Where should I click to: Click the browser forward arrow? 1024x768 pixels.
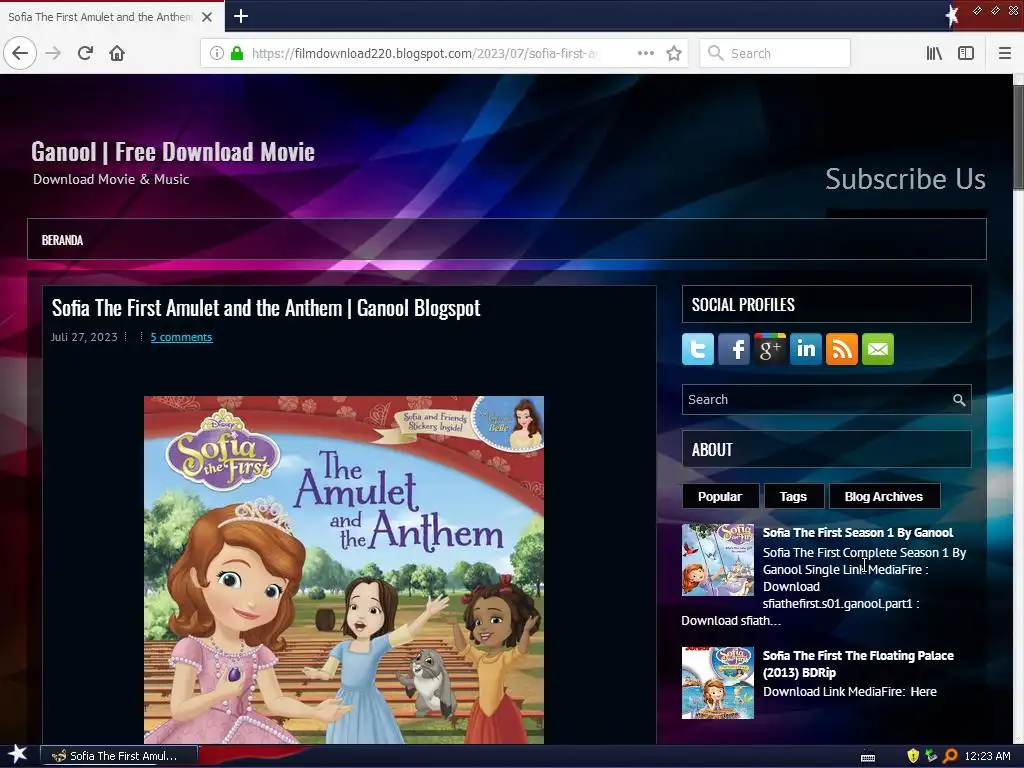click(x=54, y=53)
